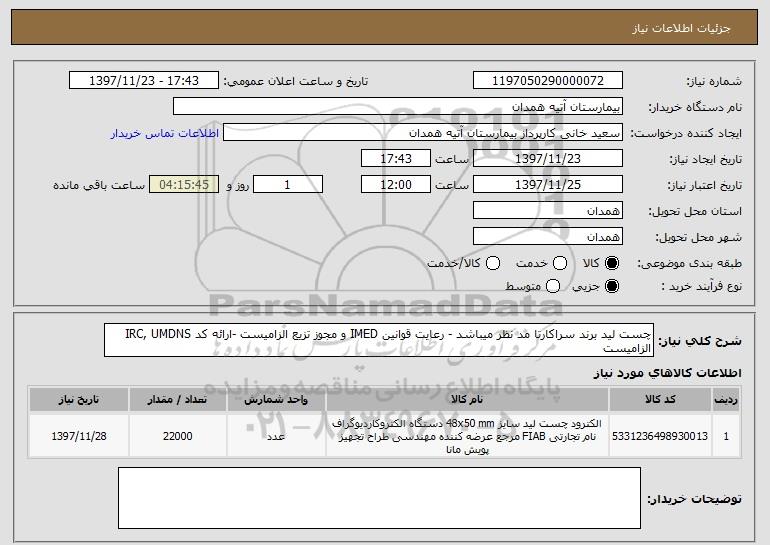The width and height of the screenshot is (770, 545).
Task: Click the توضیحات خریدار label
Action: tap(694, 499)
